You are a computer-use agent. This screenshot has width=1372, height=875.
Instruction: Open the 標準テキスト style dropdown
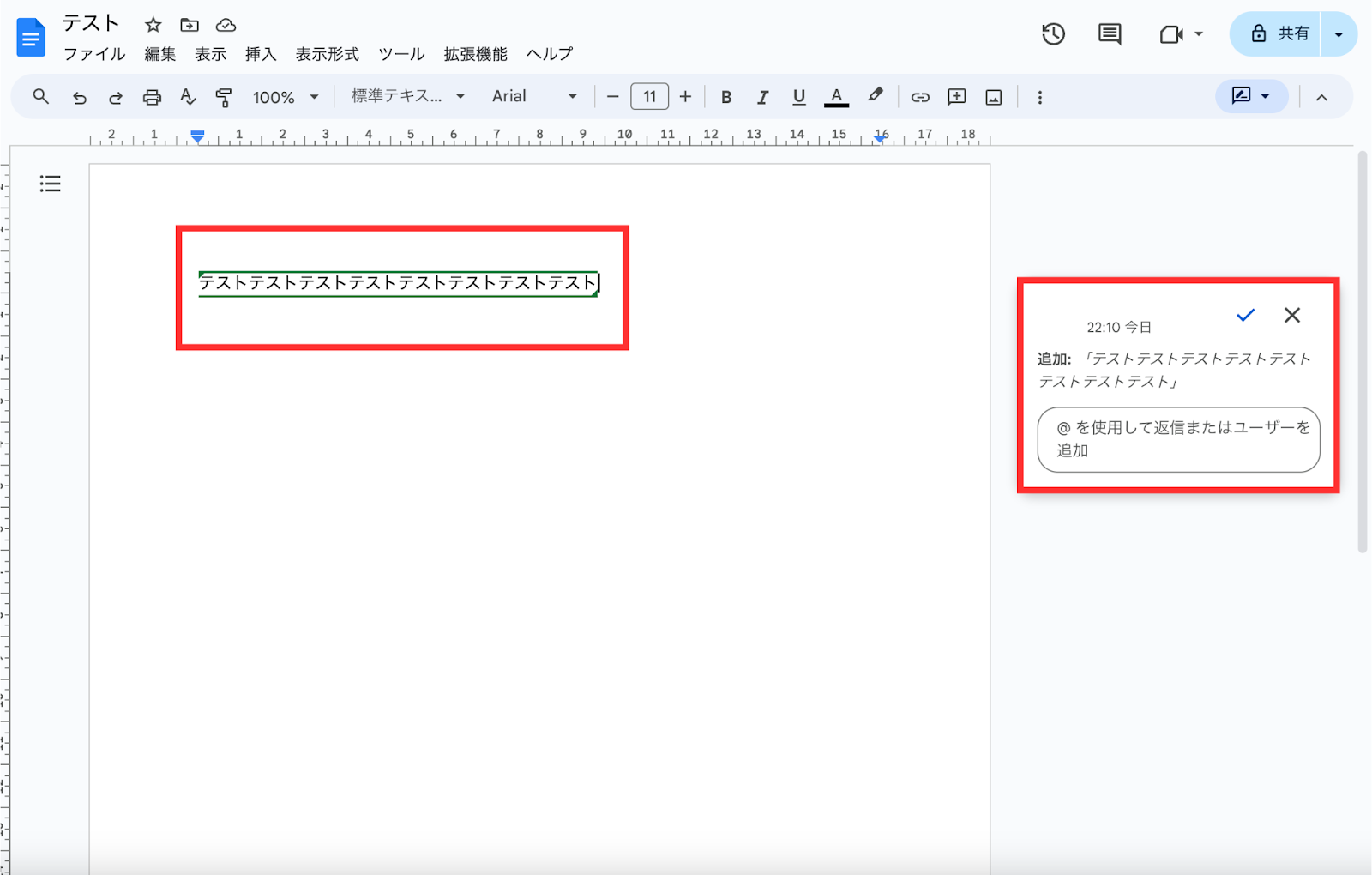click(x=408, y=97)
